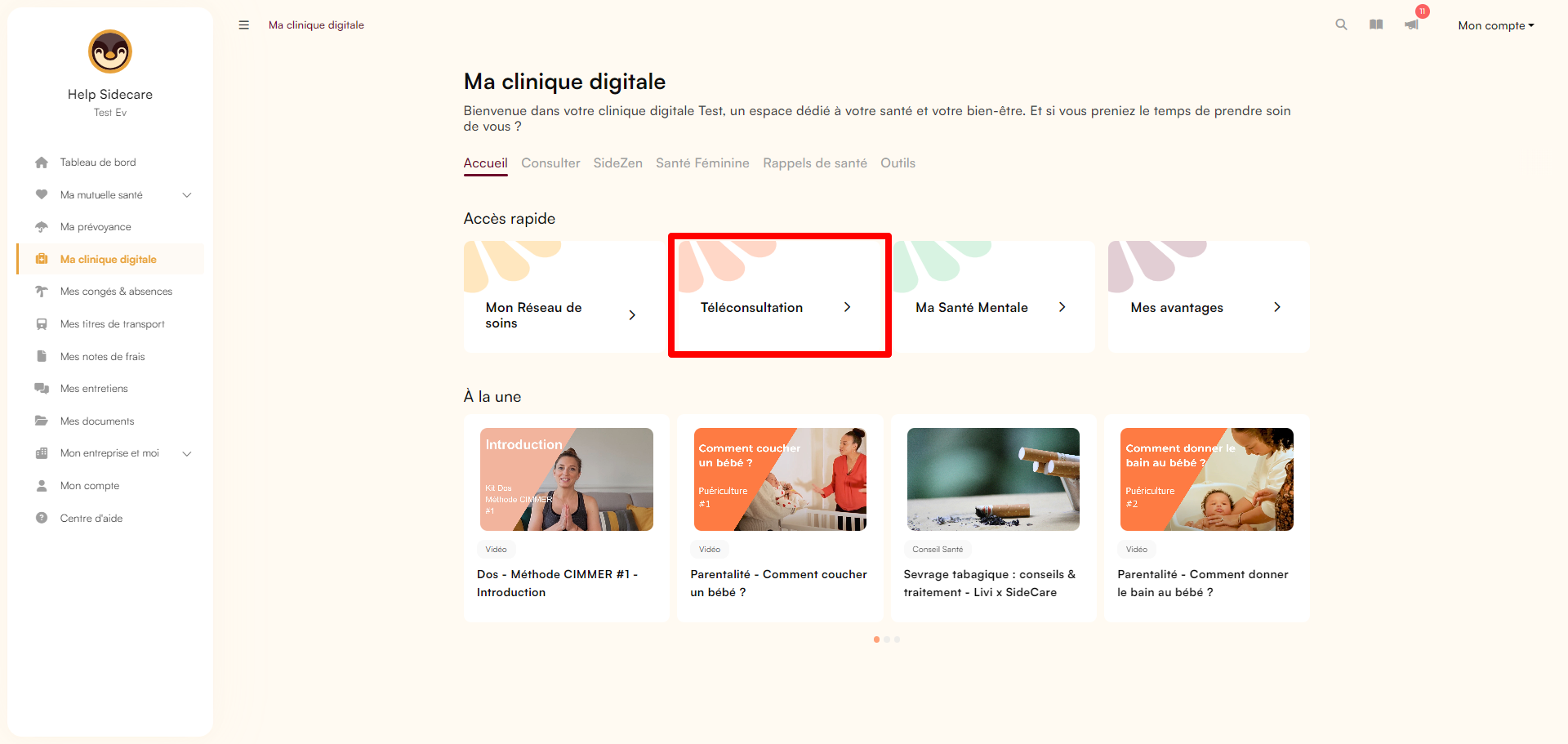The height and width of the screenshot is (744, 1568).
Task: Open the Comment donner le bain thumbnail
Action: pos(1207,479)
